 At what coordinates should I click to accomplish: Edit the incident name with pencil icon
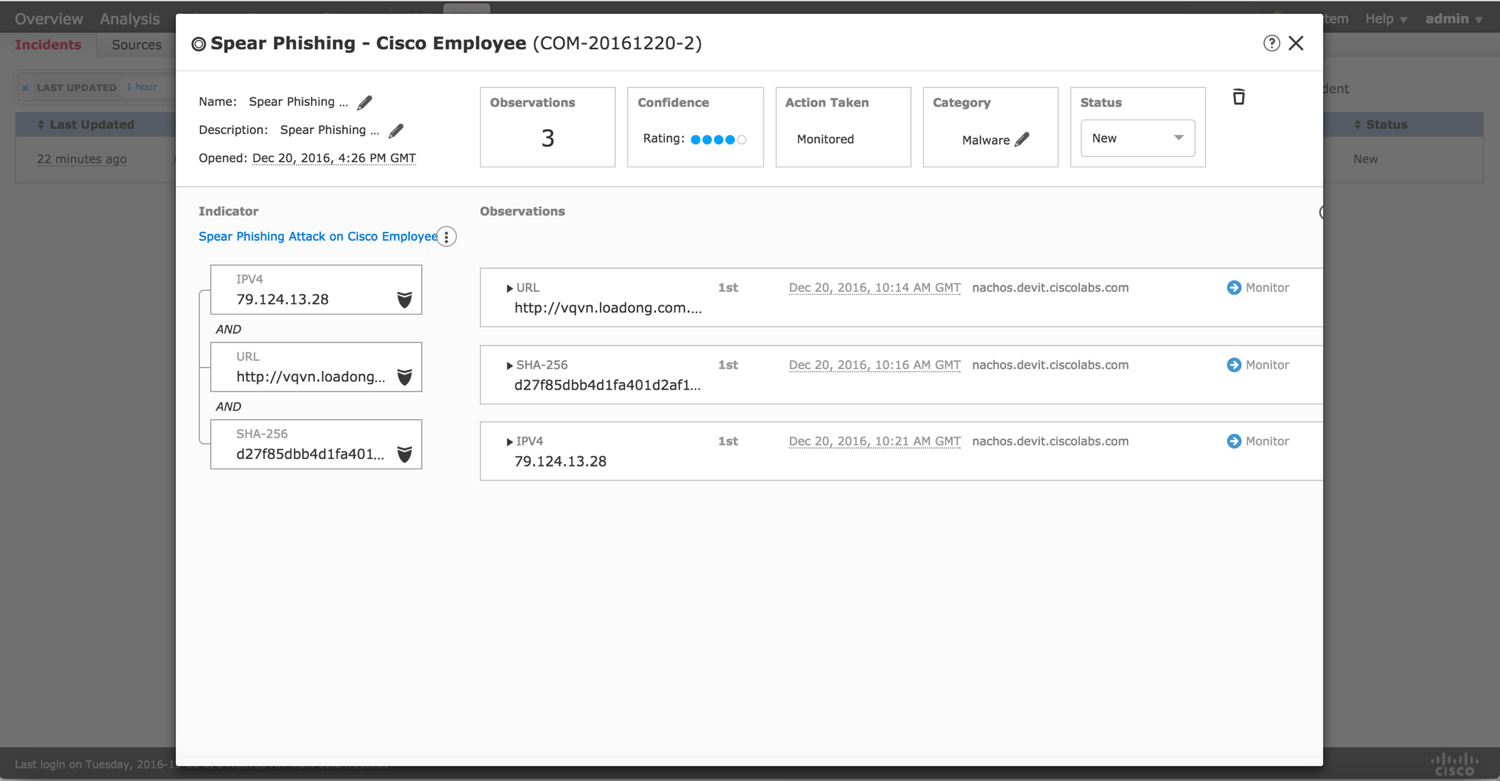(365, 102)
